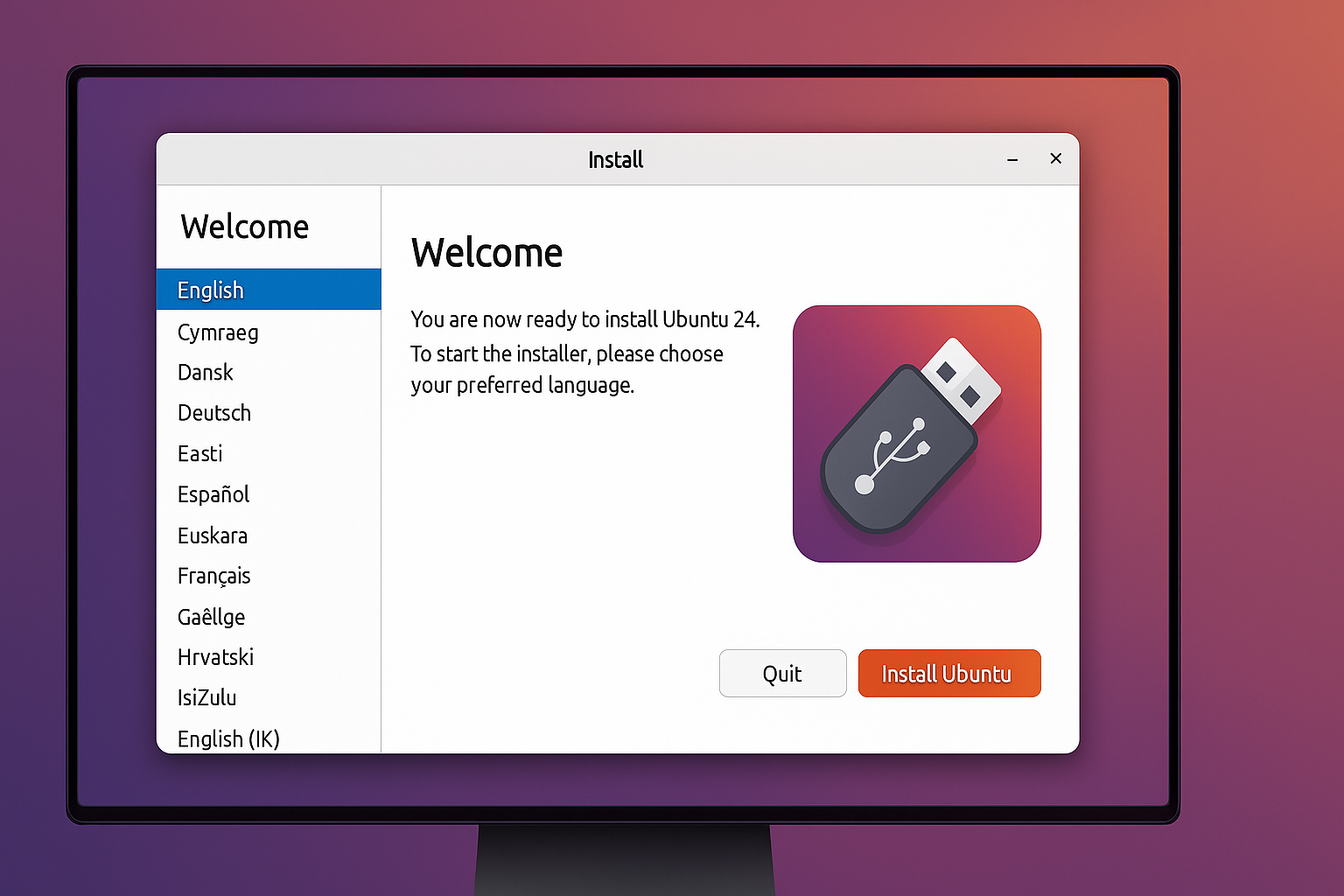Select English (IK) language
Image resolution: width=1344 pixels, height=896 pixels.
[269, 738]
